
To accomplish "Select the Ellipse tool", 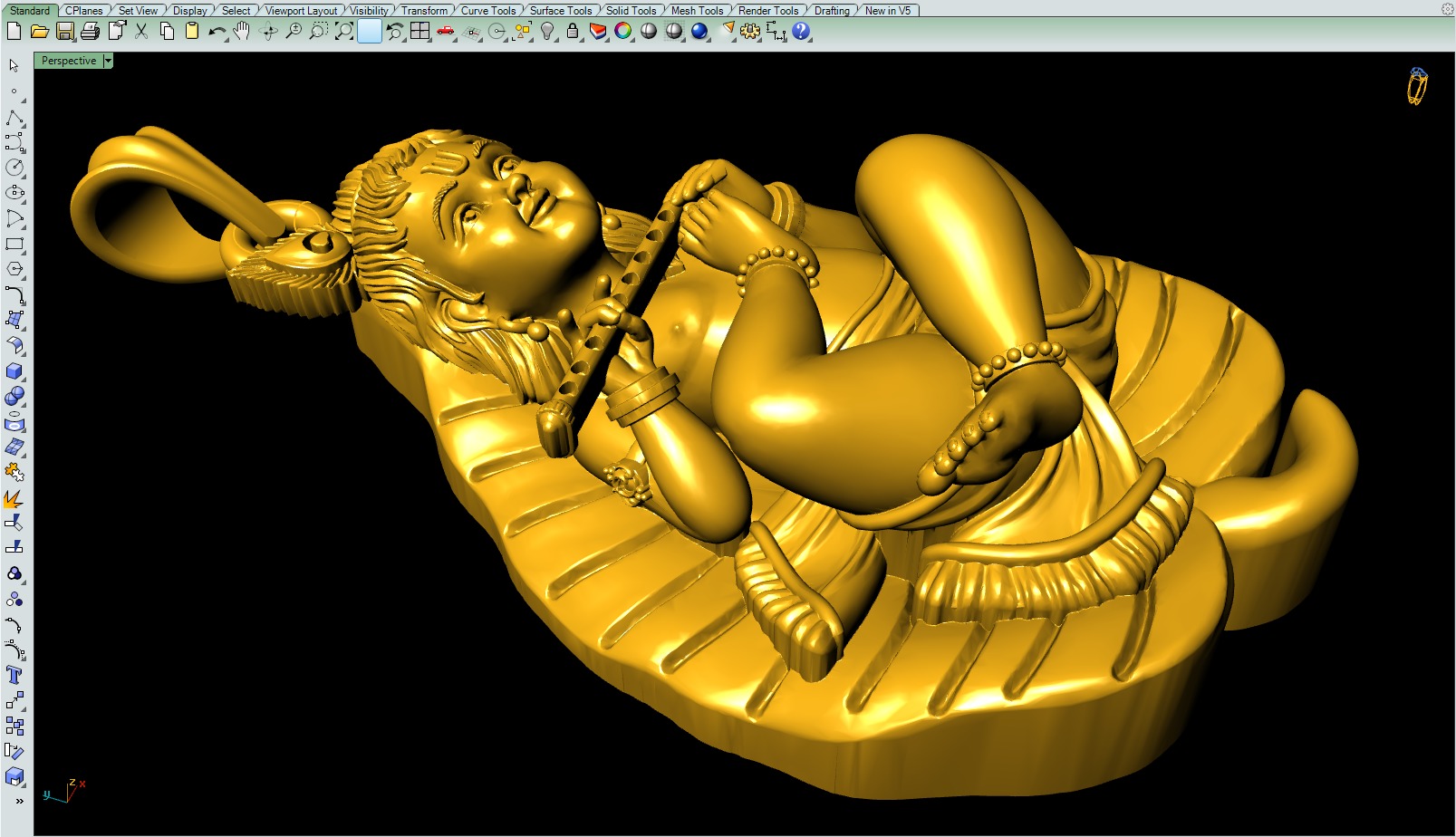I will pyautogui.click(x=14, y=193).
